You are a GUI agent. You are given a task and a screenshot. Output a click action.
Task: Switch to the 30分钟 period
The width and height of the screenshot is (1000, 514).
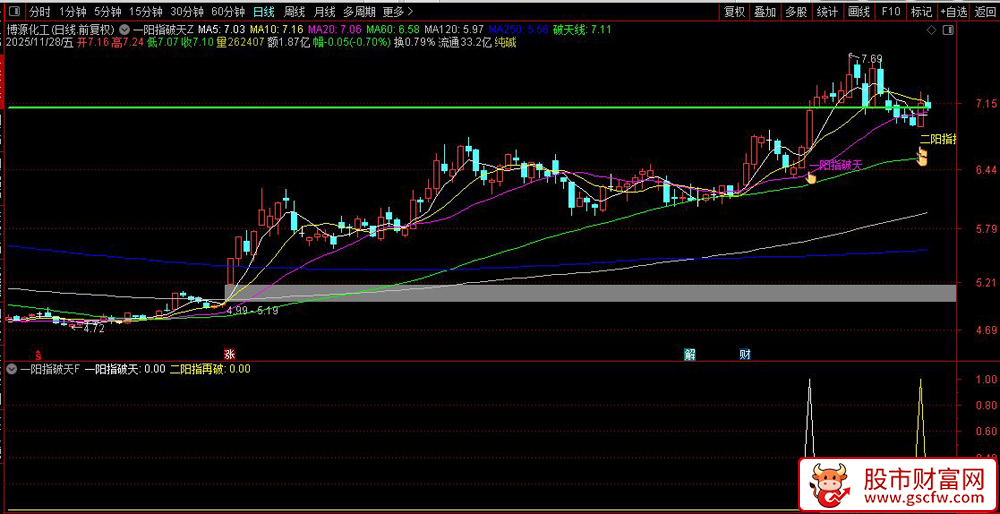pos(188,11)
